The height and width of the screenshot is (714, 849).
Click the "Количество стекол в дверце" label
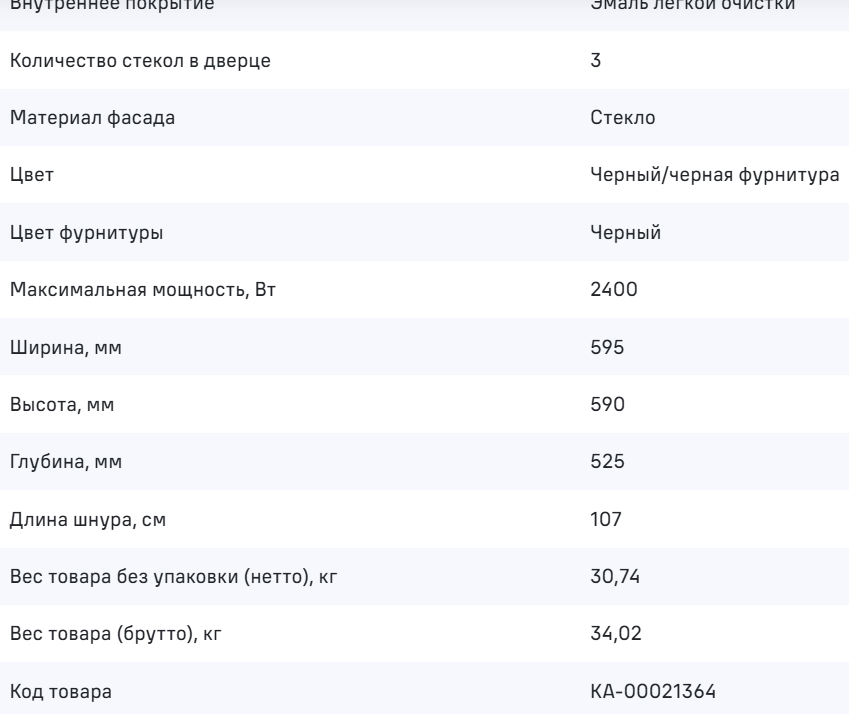(x=140, y=60)
